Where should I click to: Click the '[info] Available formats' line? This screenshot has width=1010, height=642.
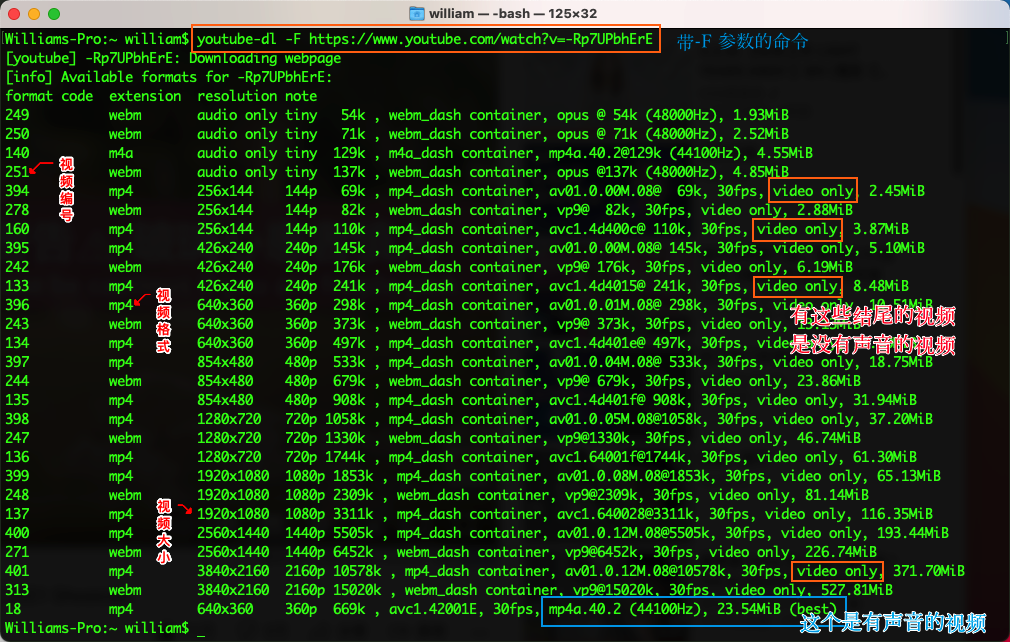(169, 77)
